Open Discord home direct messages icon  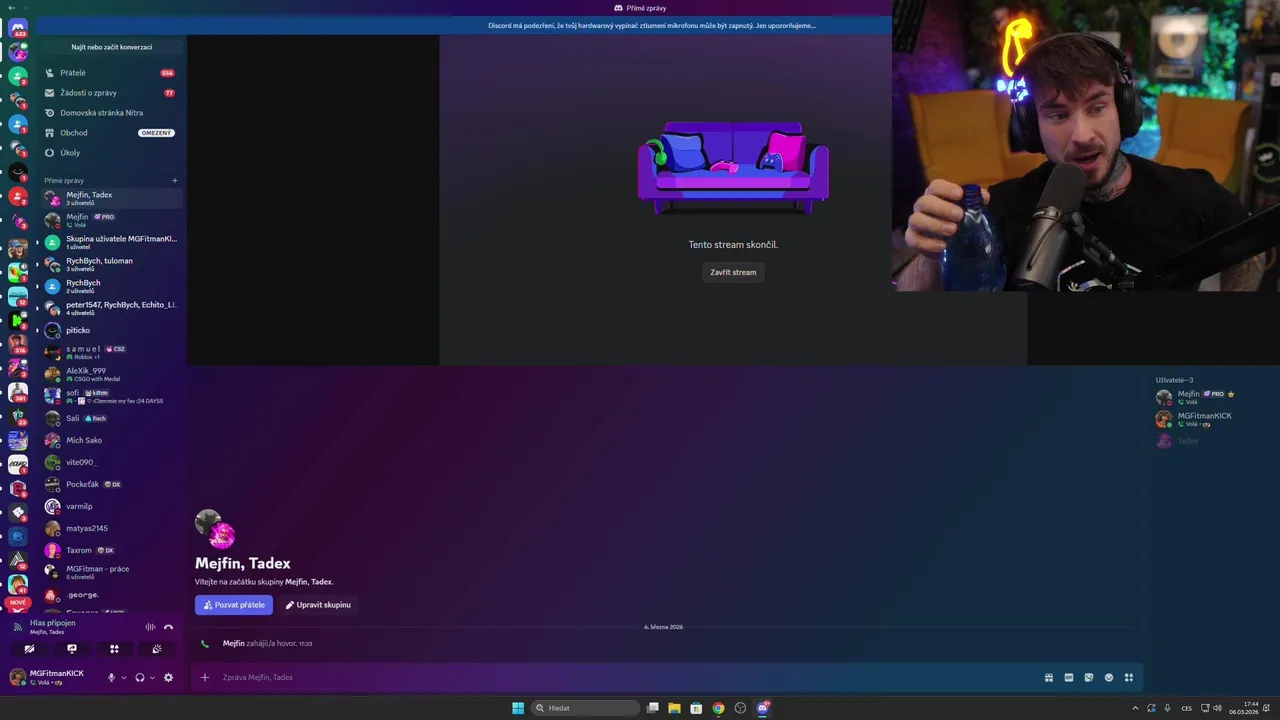point(17,28)
